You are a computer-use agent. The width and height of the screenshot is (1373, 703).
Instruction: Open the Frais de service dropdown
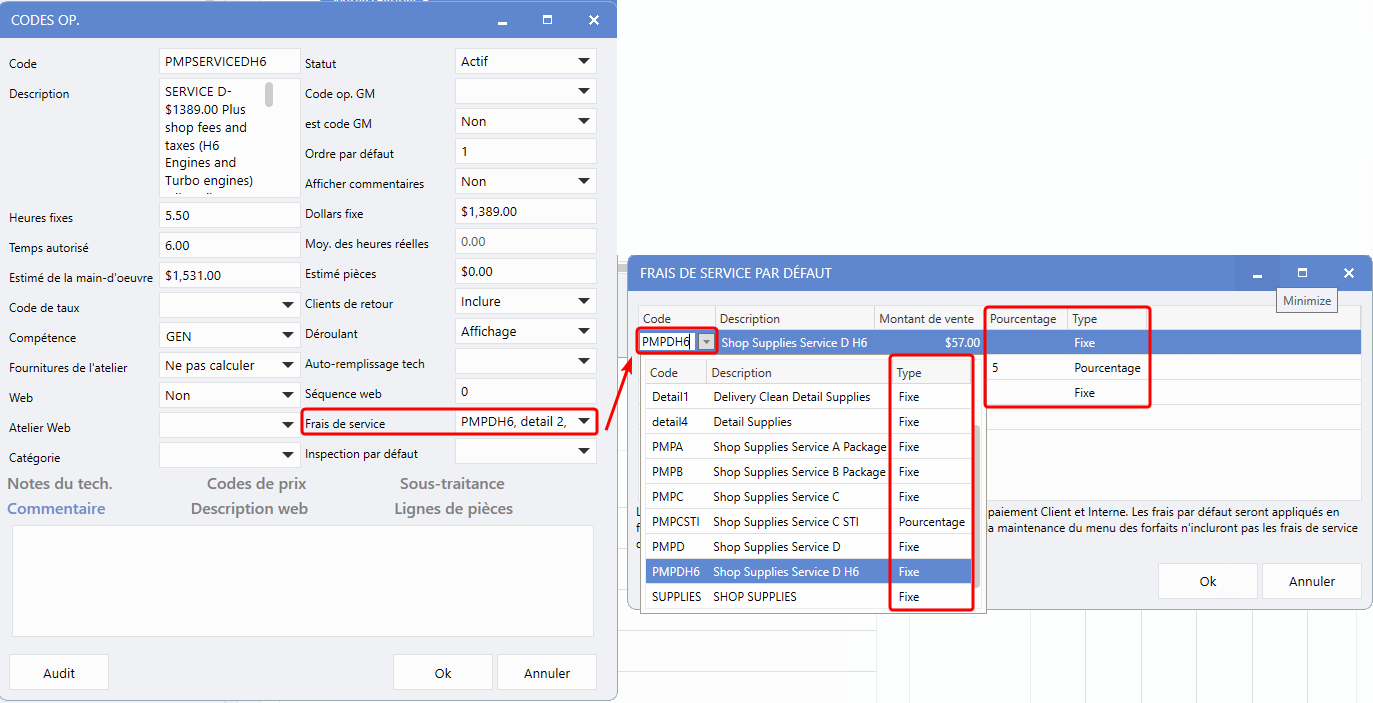point(583,422)
